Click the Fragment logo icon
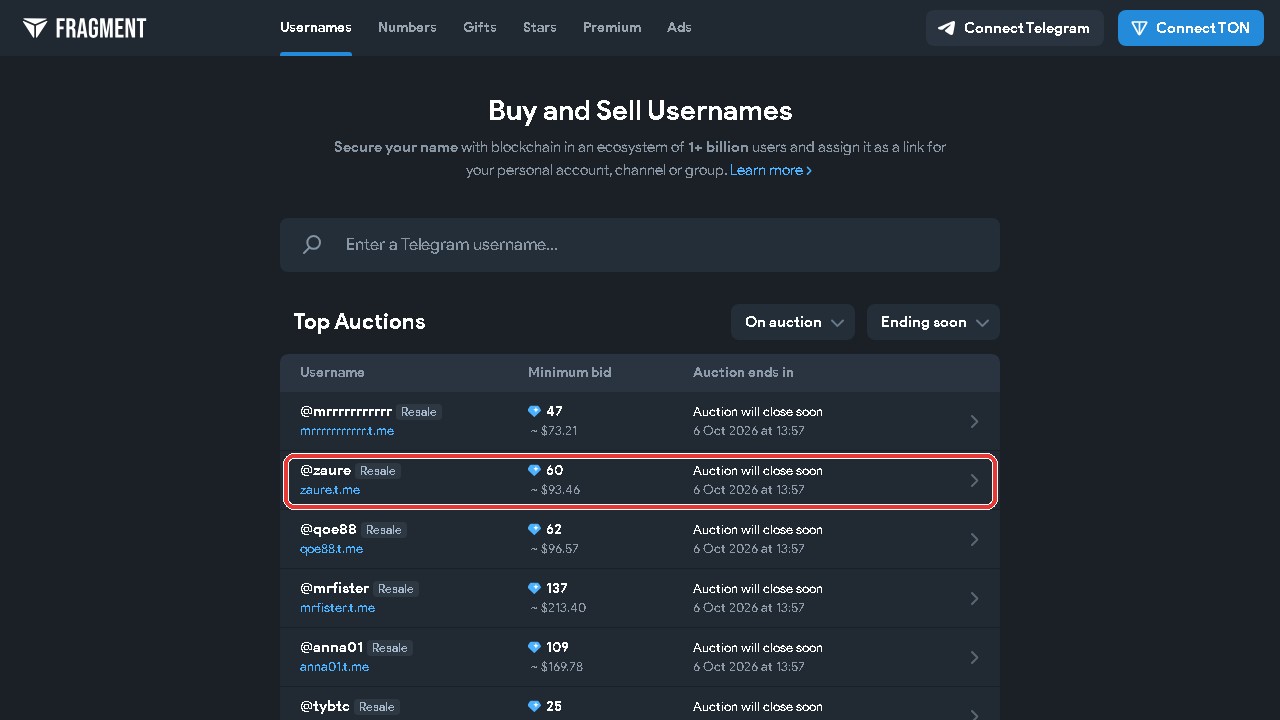 (35, 28)
